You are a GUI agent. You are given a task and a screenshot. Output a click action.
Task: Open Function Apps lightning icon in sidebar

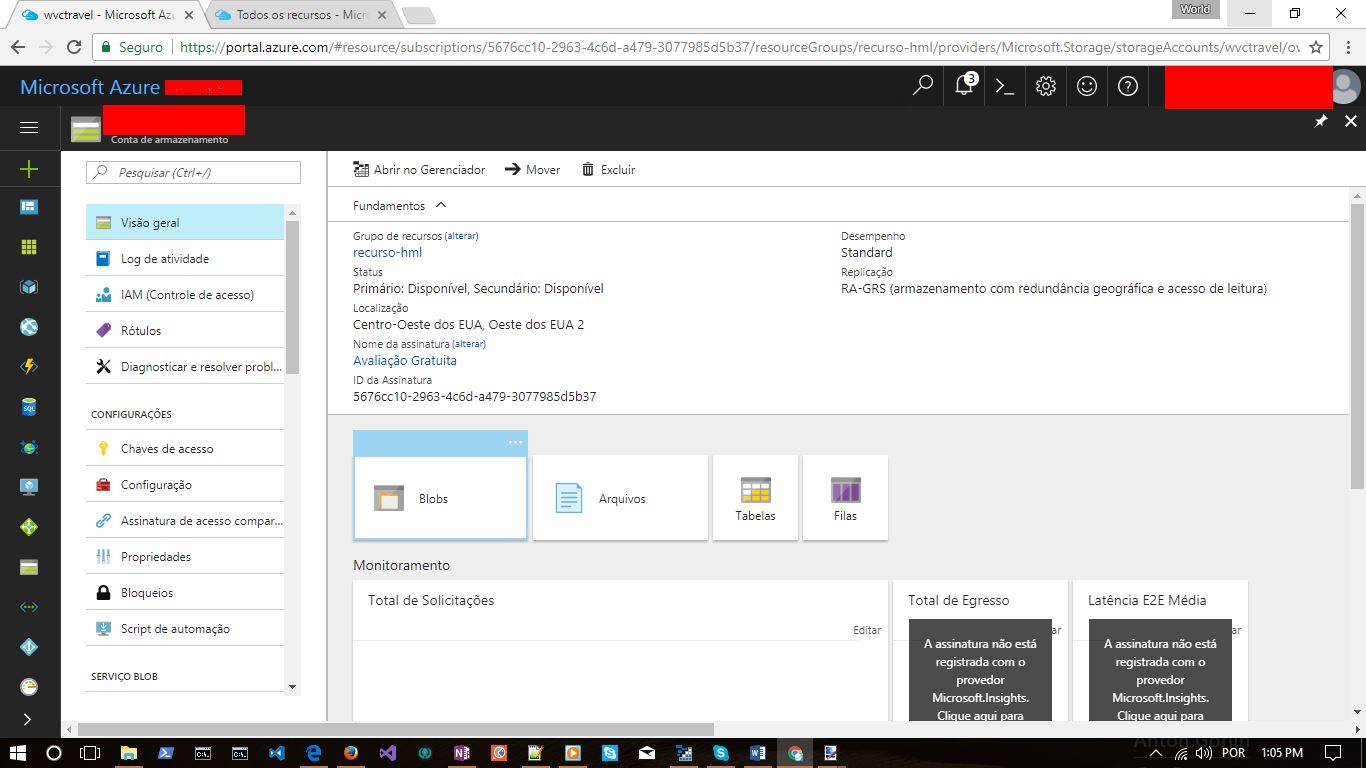pyautogui.click(x=29, y=367)
